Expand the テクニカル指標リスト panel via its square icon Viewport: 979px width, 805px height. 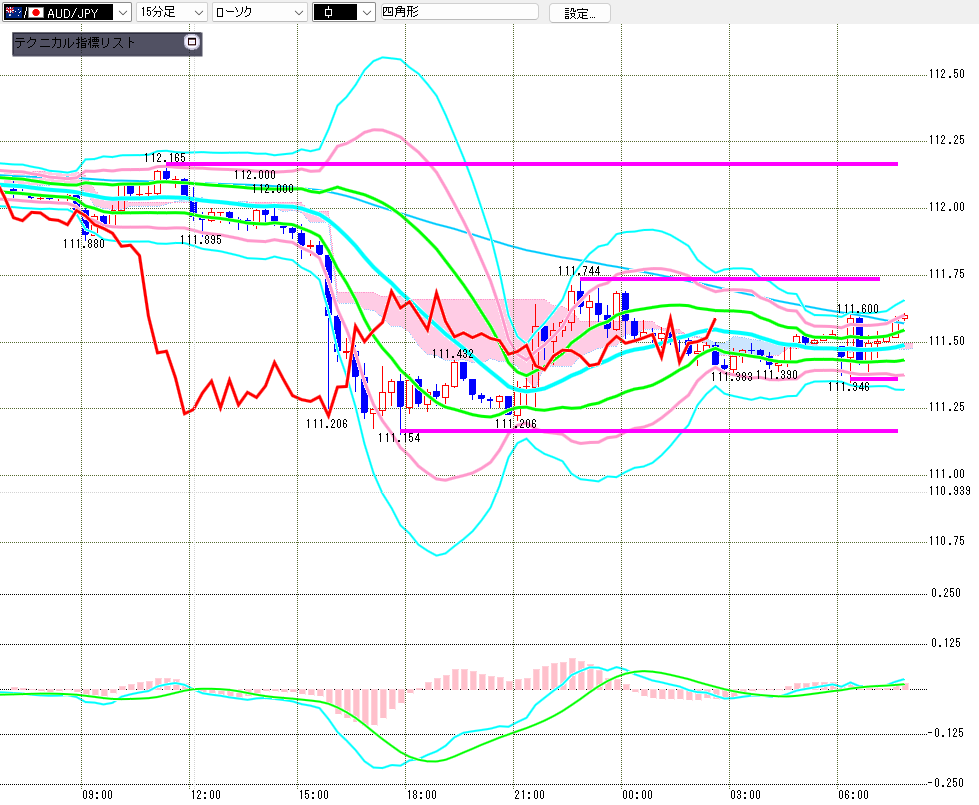192,42
